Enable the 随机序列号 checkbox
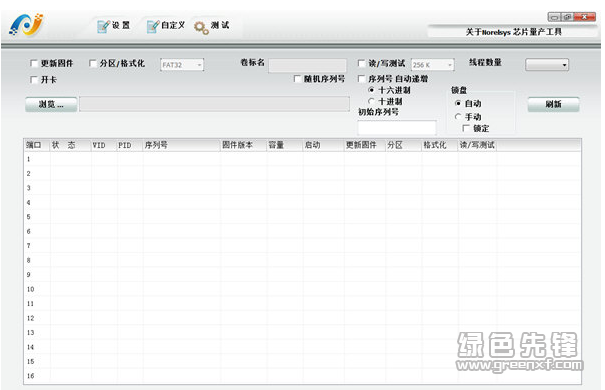This screenshot has height=390, width=605. 297,79
